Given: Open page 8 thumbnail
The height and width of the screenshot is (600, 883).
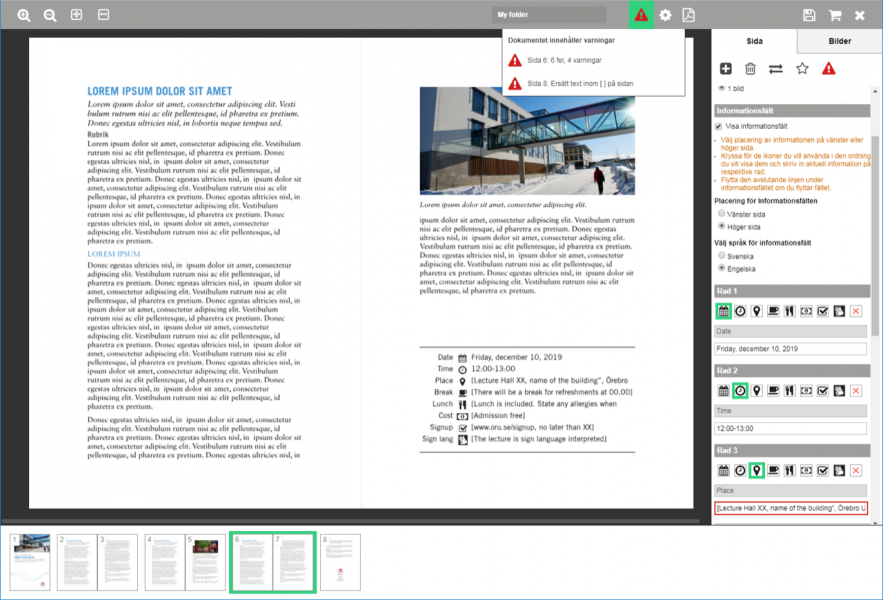Looking at the screenshot, I should click(340, 562).
